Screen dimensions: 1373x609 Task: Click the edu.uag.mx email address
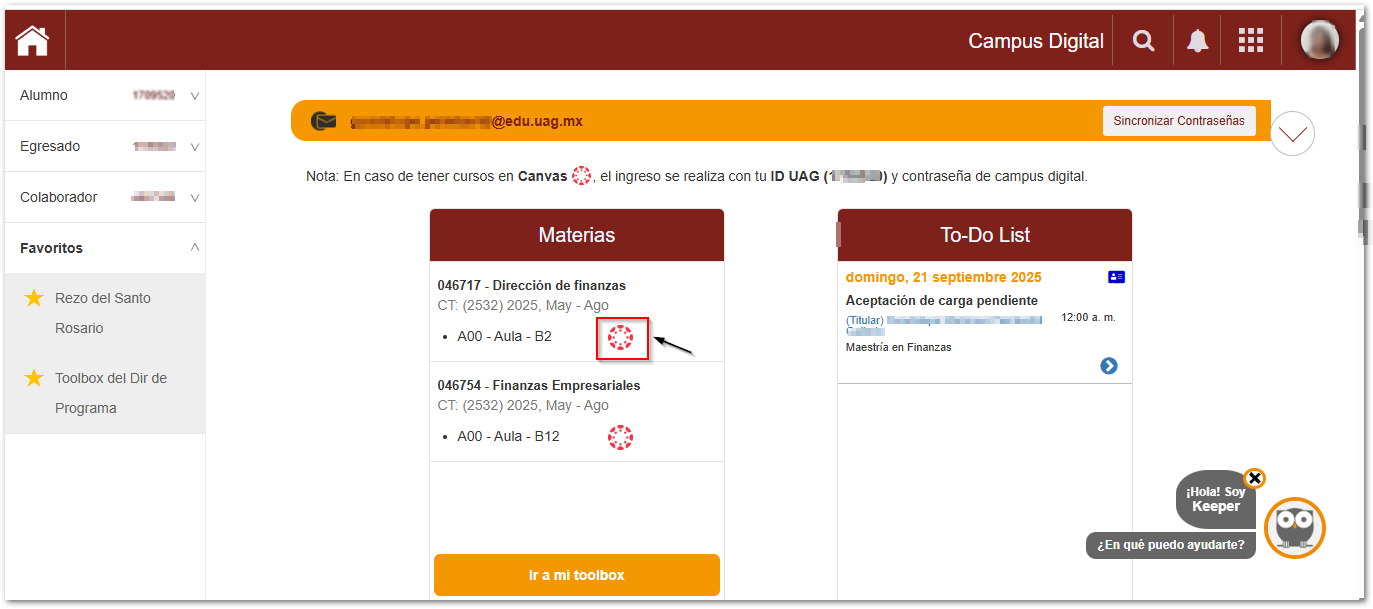[x=466, y=121]
